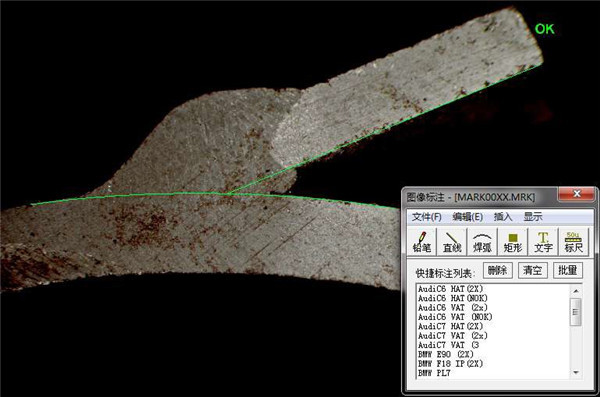The width and height of the screenshot is (600, 397).
Task: Open the 编辑(E) edit menu
Action: coord(467,217)
